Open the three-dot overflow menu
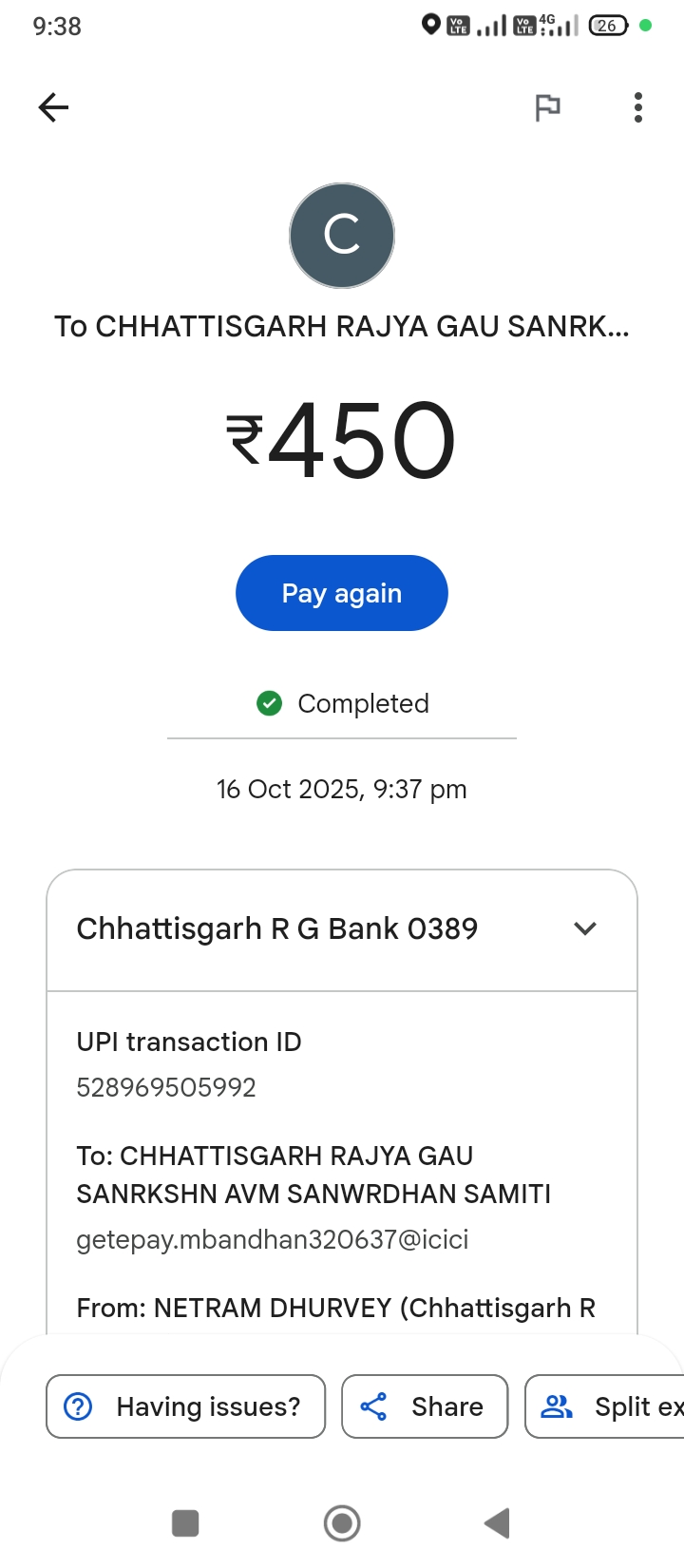 [638, 107]
